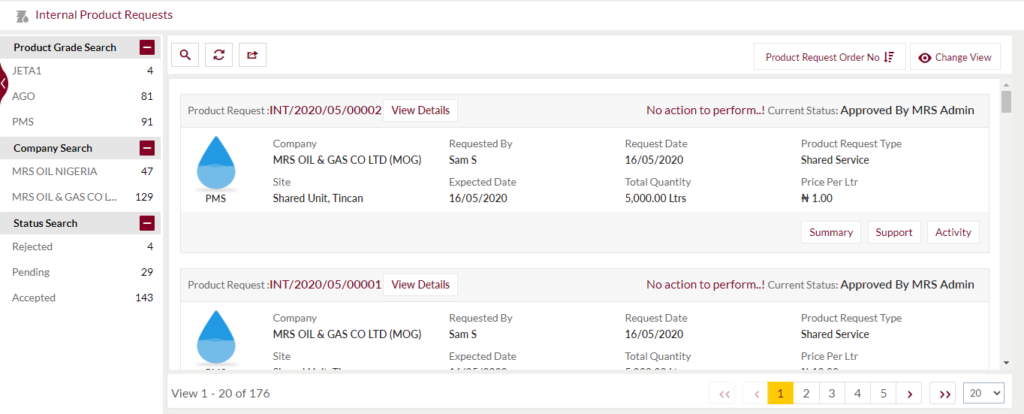Image resolution: width=1024 pixels, height=414 pixels.
Task: Click the Internal Product Requests header icon
Action: tap(22, 15)
